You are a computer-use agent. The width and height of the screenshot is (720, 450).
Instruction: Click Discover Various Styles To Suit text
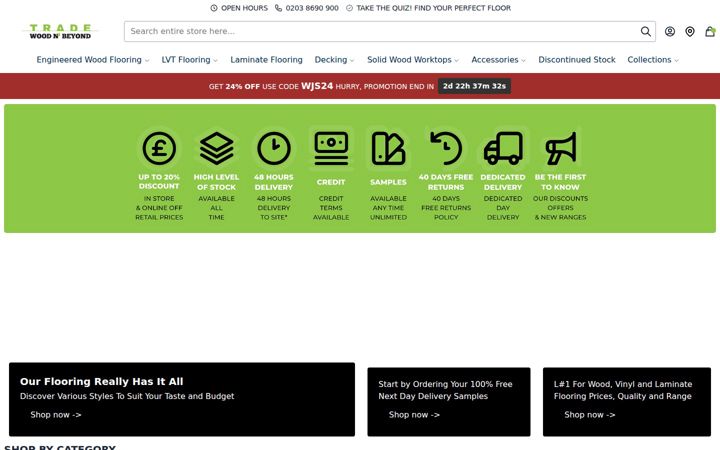tap(127, 396)
